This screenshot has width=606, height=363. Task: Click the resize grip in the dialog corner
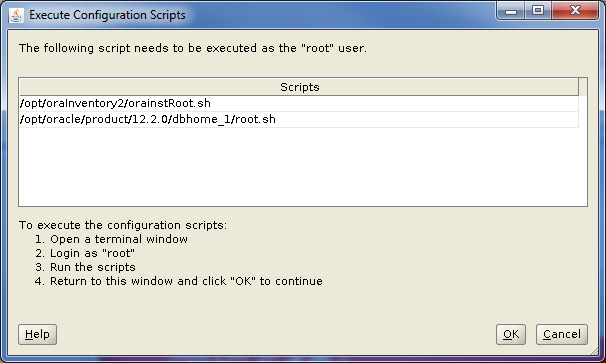594,351
